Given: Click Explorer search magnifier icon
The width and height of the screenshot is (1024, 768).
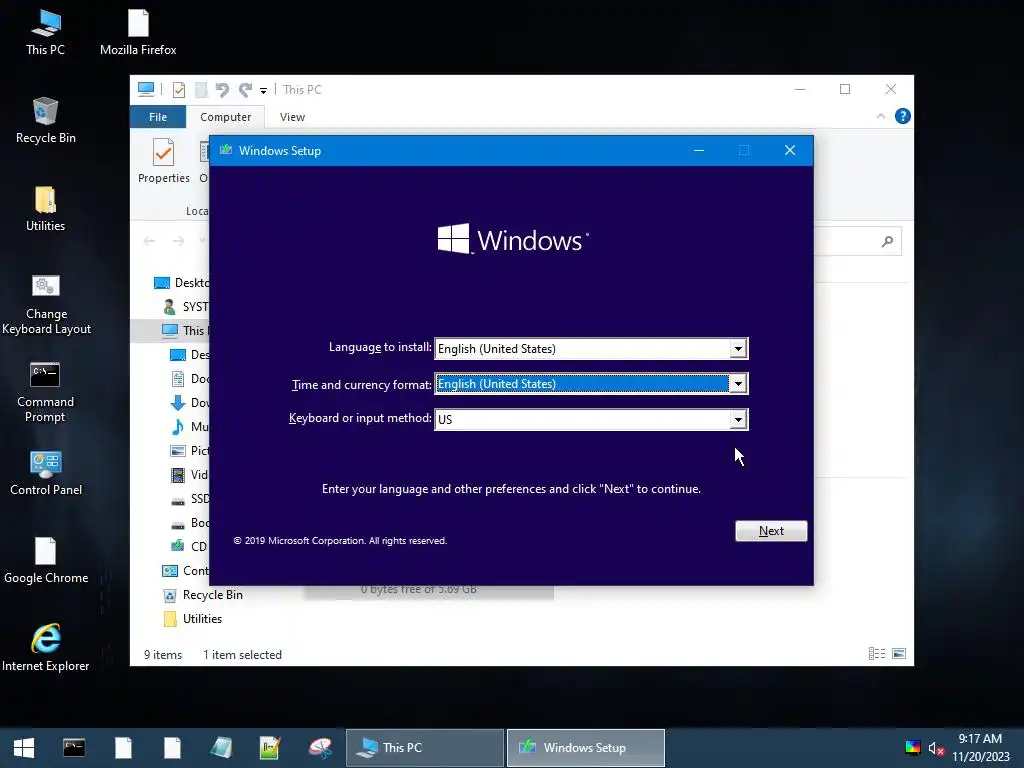Looking at the screenshot, I should click(x=887, y=242).
